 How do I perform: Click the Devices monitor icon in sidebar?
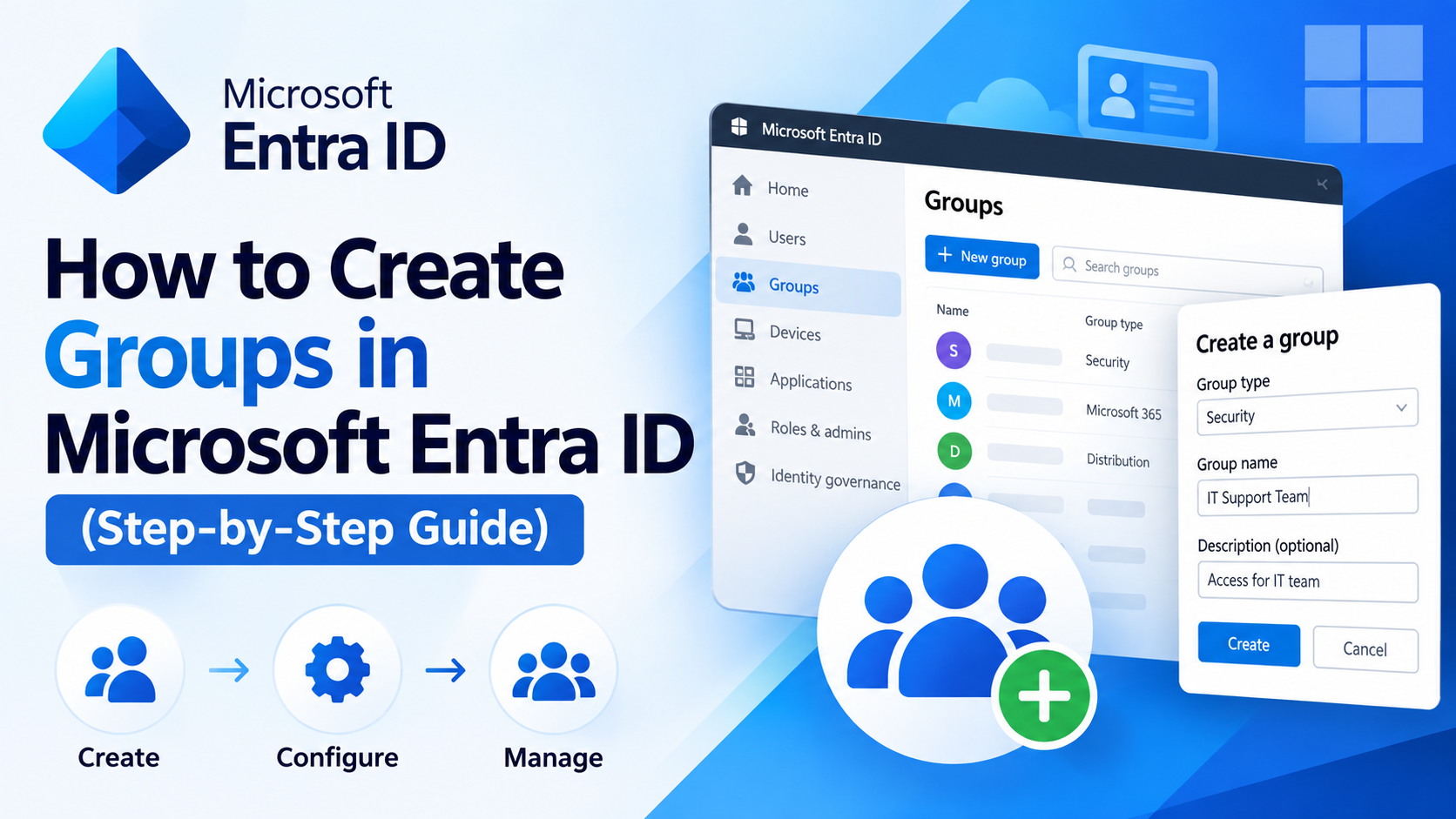click(745, 329)
